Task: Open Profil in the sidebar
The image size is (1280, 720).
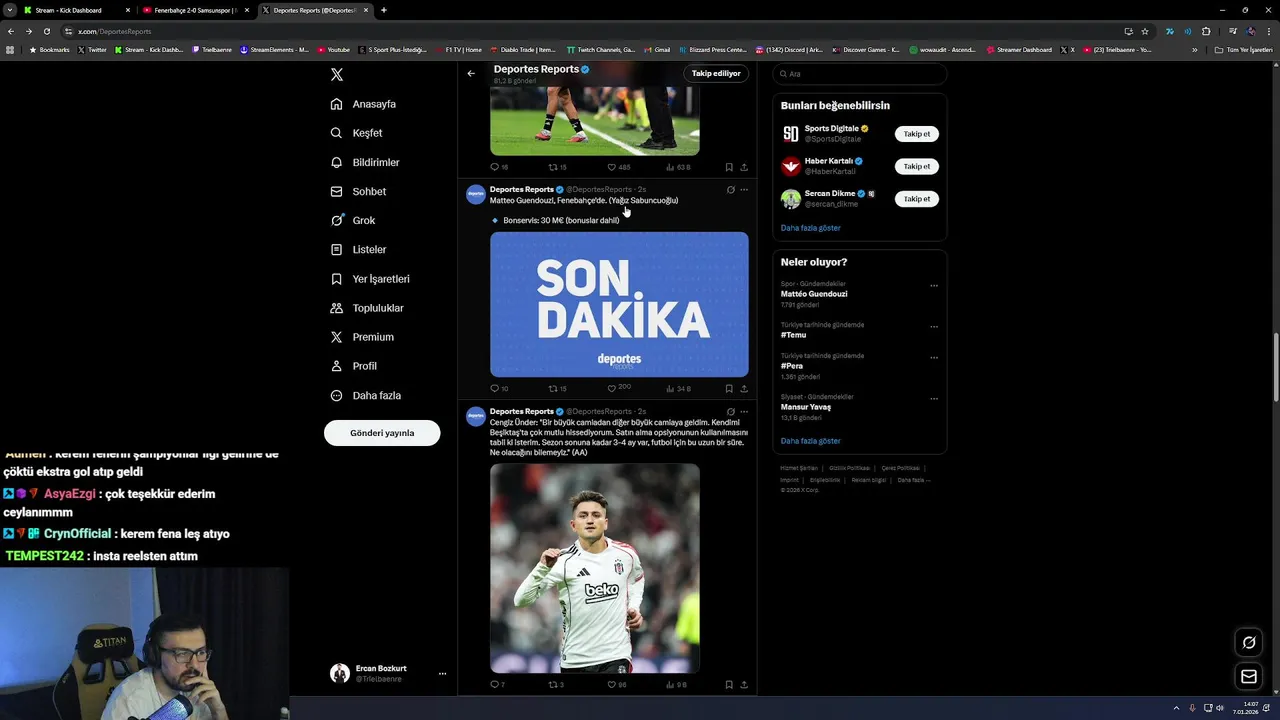Action: [353, 366]
